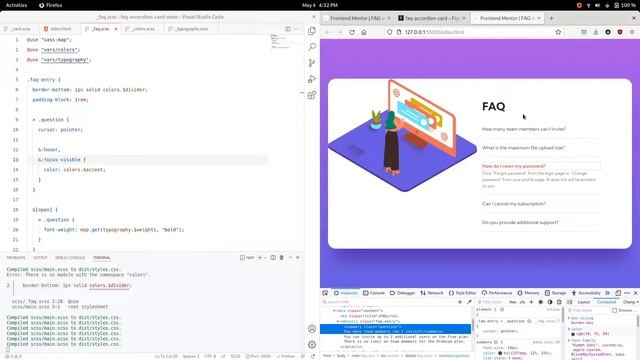The image size is (640, 360).
Task: Switch to the Layout sidebar tab
Action: pos(584,302)
